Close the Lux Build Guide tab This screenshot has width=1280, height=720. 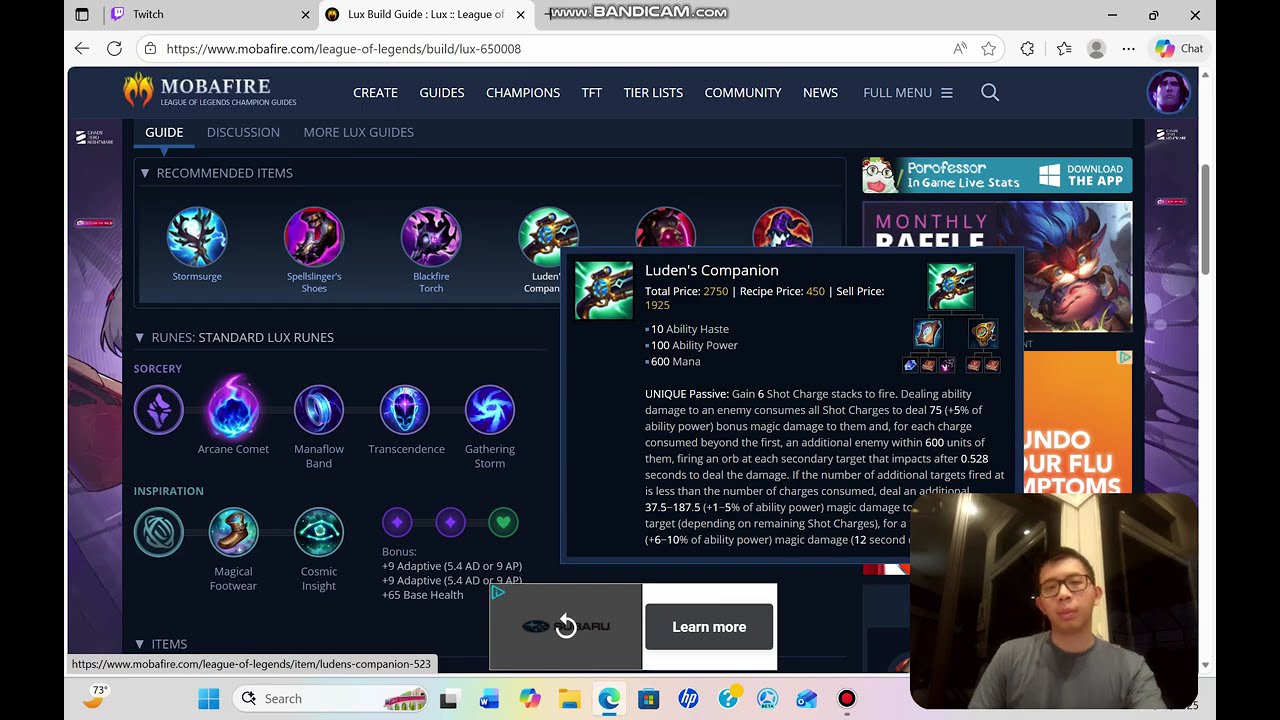[520, 14]
